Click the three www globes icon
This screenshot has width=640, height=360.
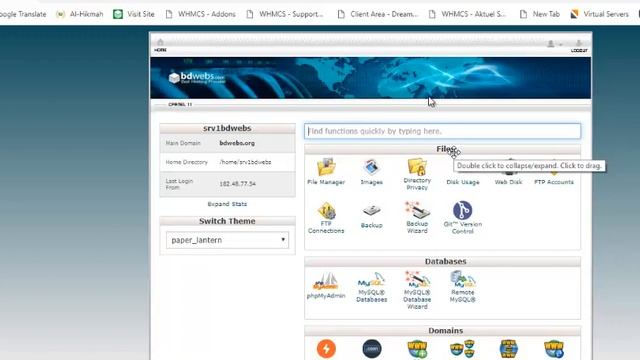pyautogui.click(x=462, y=349)
